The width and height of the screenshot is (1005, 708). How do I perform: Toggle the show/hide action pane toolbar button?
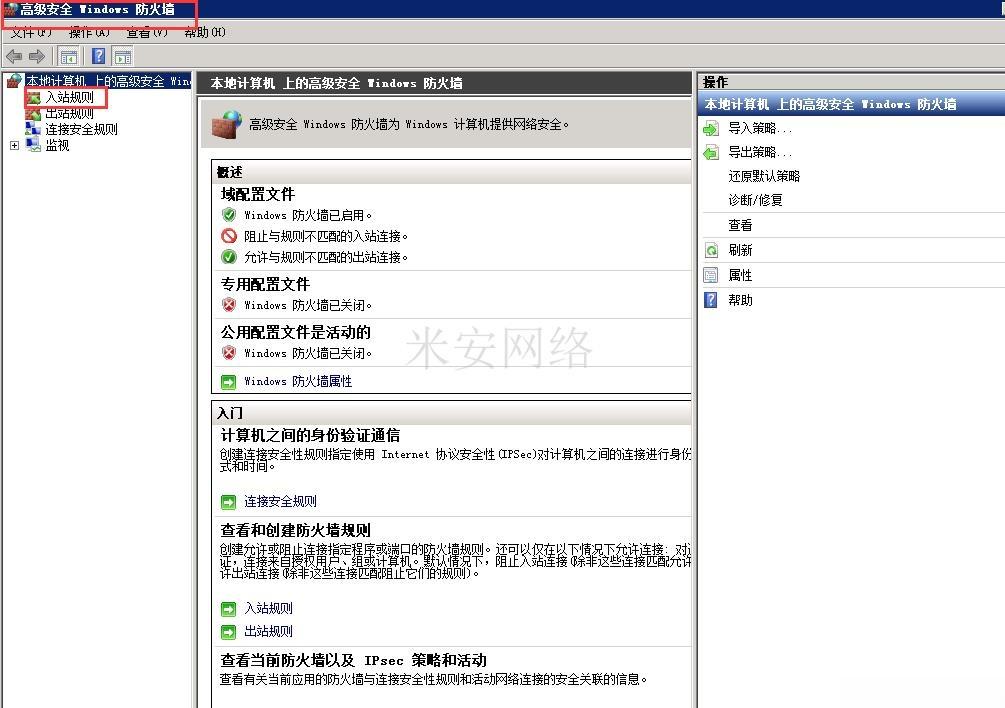pyautogui.click(x=123, y=56)
